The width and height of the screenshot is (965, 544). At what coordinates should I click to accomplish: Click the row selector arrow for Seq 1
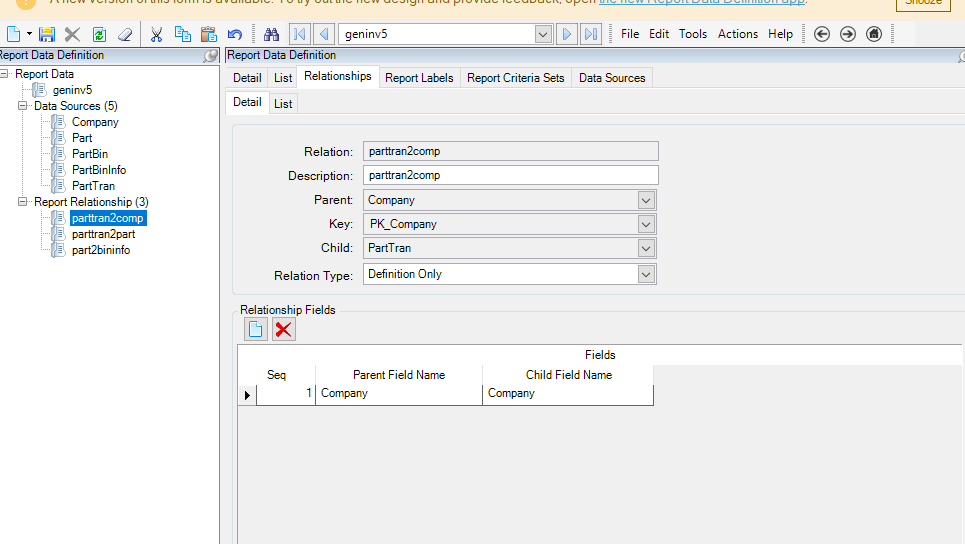pyautogui.click(x=247, y=395)
